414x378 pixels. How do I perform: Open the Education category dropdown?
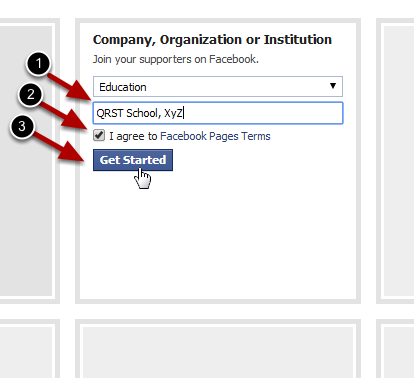(x=218, y=87)
